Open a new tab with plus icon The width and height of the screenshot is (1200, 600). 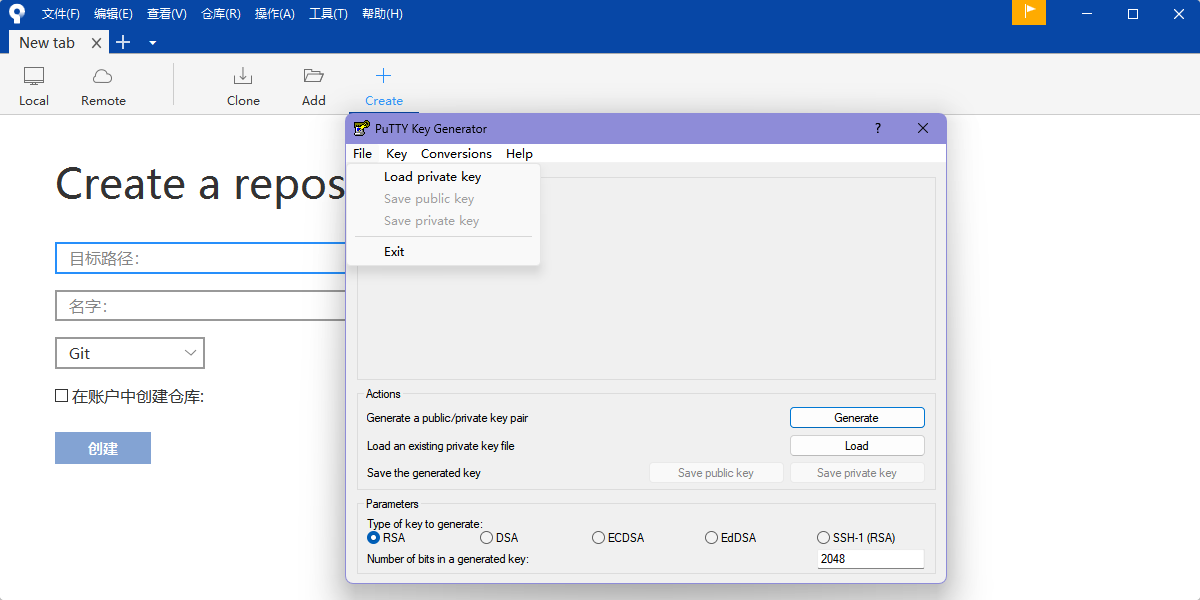123,42
